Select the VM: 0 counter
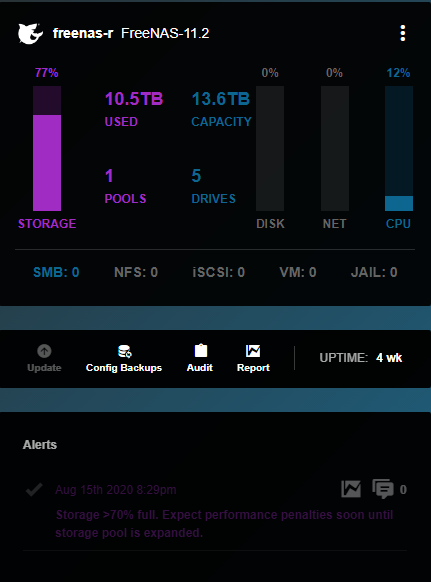431x582 pixels. [298, 272]
